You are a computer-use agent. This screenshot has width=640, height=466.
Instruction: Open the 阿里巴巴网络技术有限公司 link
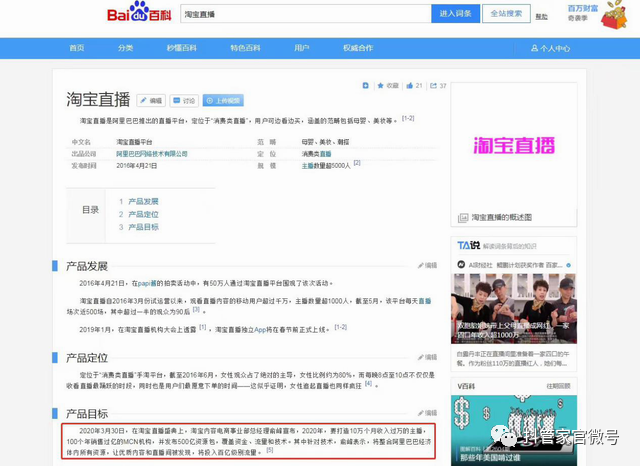(152, 154)
